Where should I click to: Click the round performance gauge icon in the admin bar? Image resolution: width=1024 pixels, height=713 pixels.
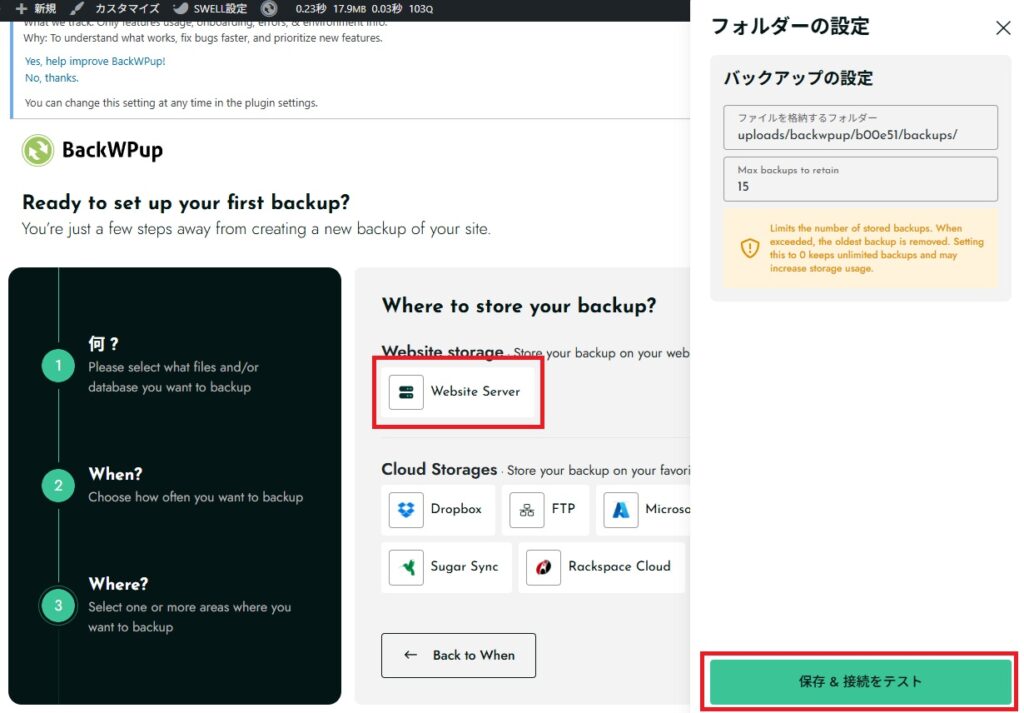coord(269,9)
